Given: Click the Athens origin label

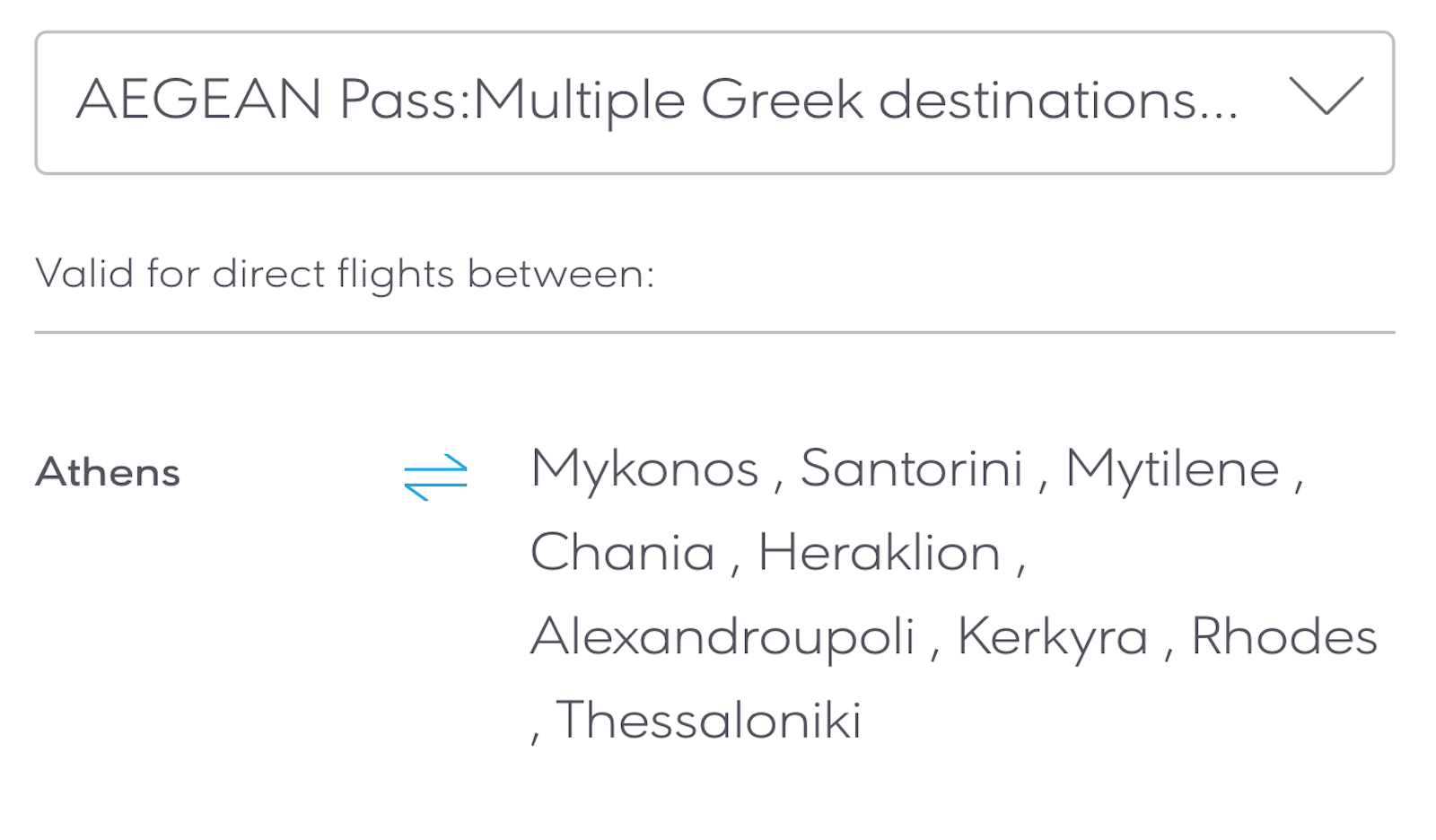Looking at the screenshot, I should 108,472.
